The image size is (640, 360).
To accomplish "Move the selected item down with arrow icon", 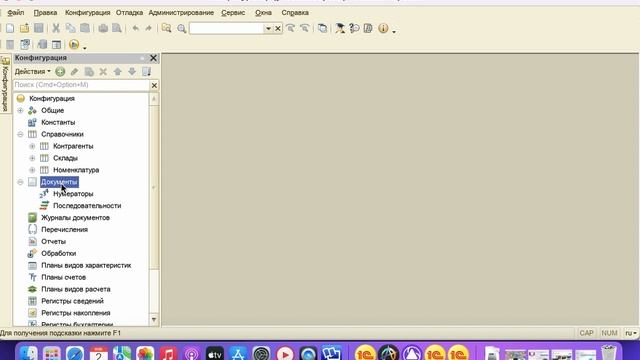I will click(132, 72).
